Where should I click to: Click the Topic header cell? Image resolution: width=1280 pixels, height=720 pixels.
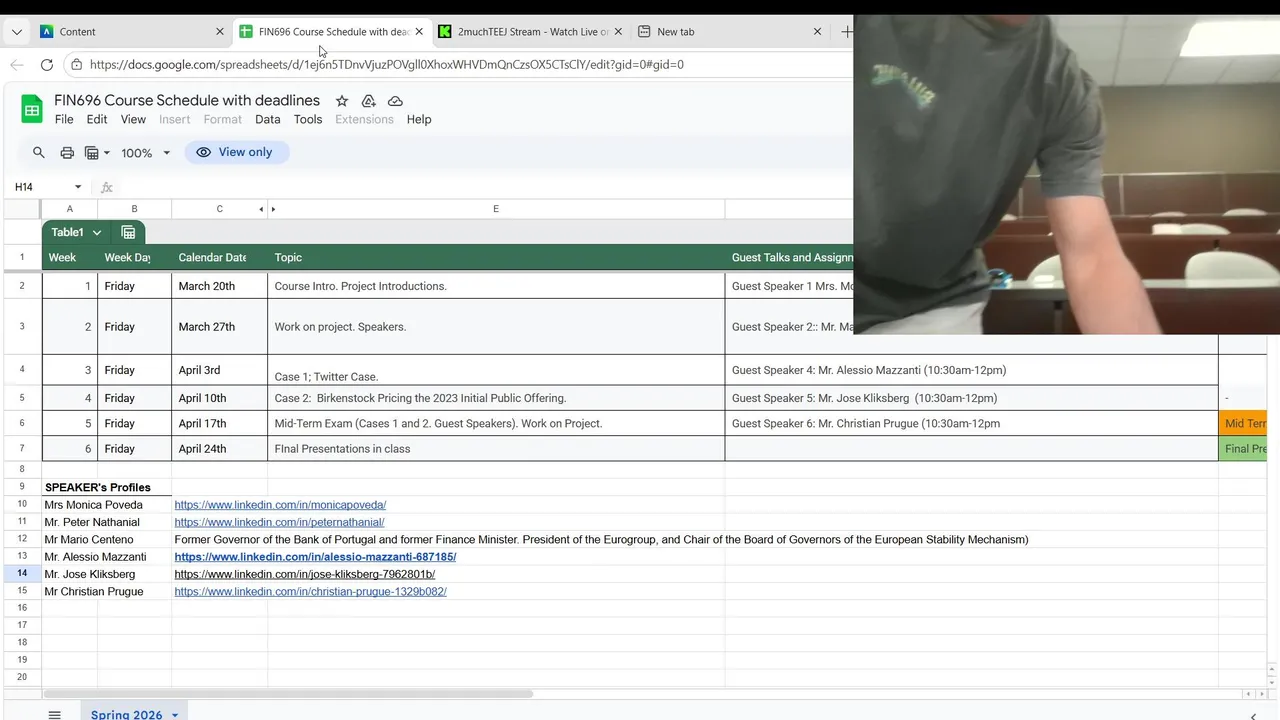pyautogui.click(x=496, y=258)
